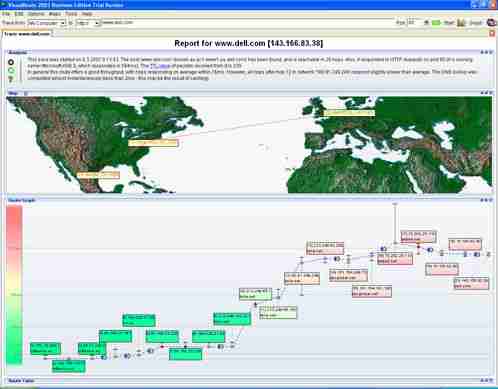Click the globe icon at toolbar end
The image size is (498, 389).
click(x=491, y=23)
